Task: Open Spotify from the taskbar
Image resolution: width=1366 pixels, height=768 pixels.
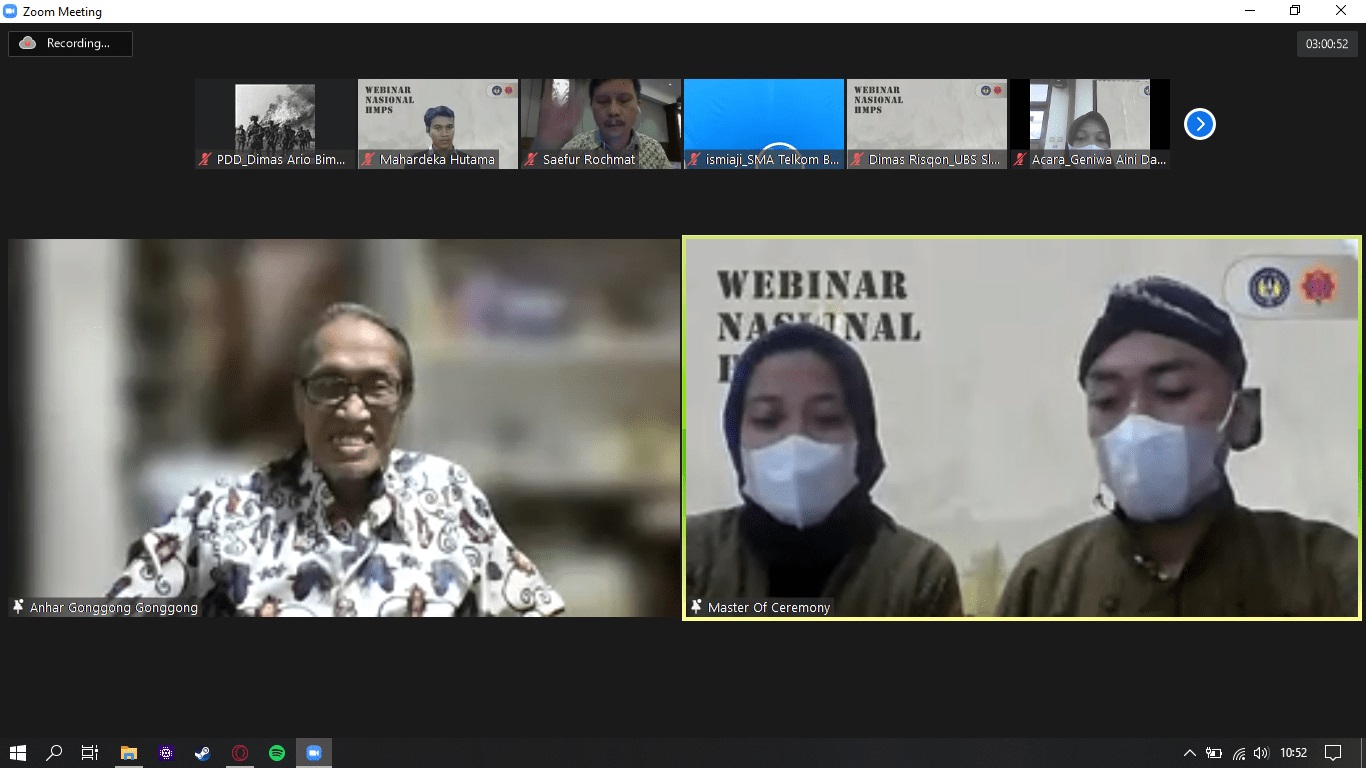Action: click(x=277, y=753)
